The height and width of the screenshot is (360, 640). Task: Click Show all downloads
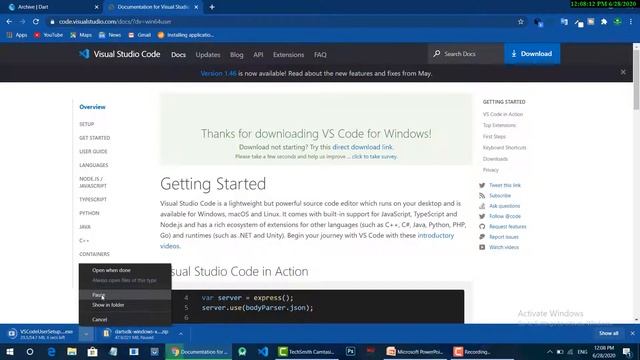pyautogui.click(x=608, y=333)
